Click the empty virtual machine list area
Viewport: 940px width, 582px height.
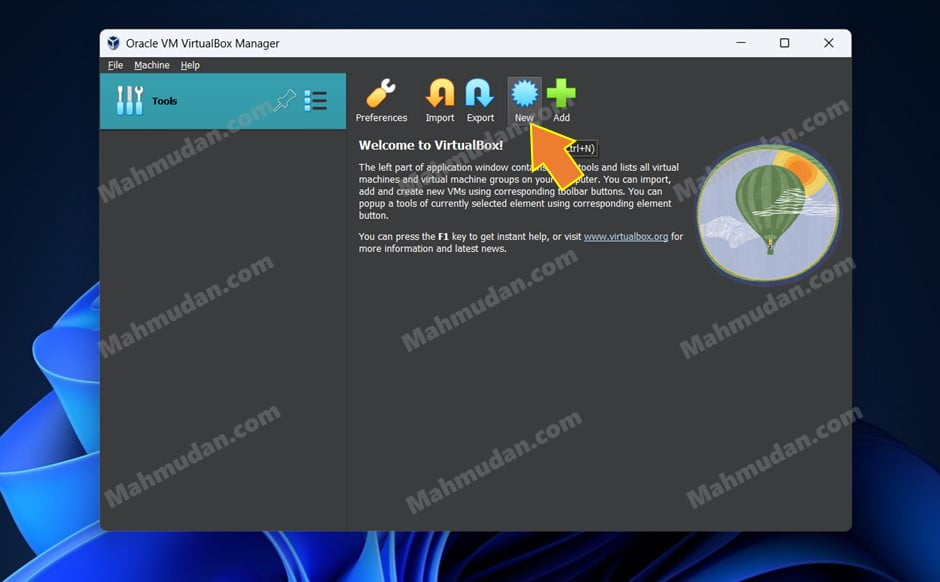click(x=222, y=330)
